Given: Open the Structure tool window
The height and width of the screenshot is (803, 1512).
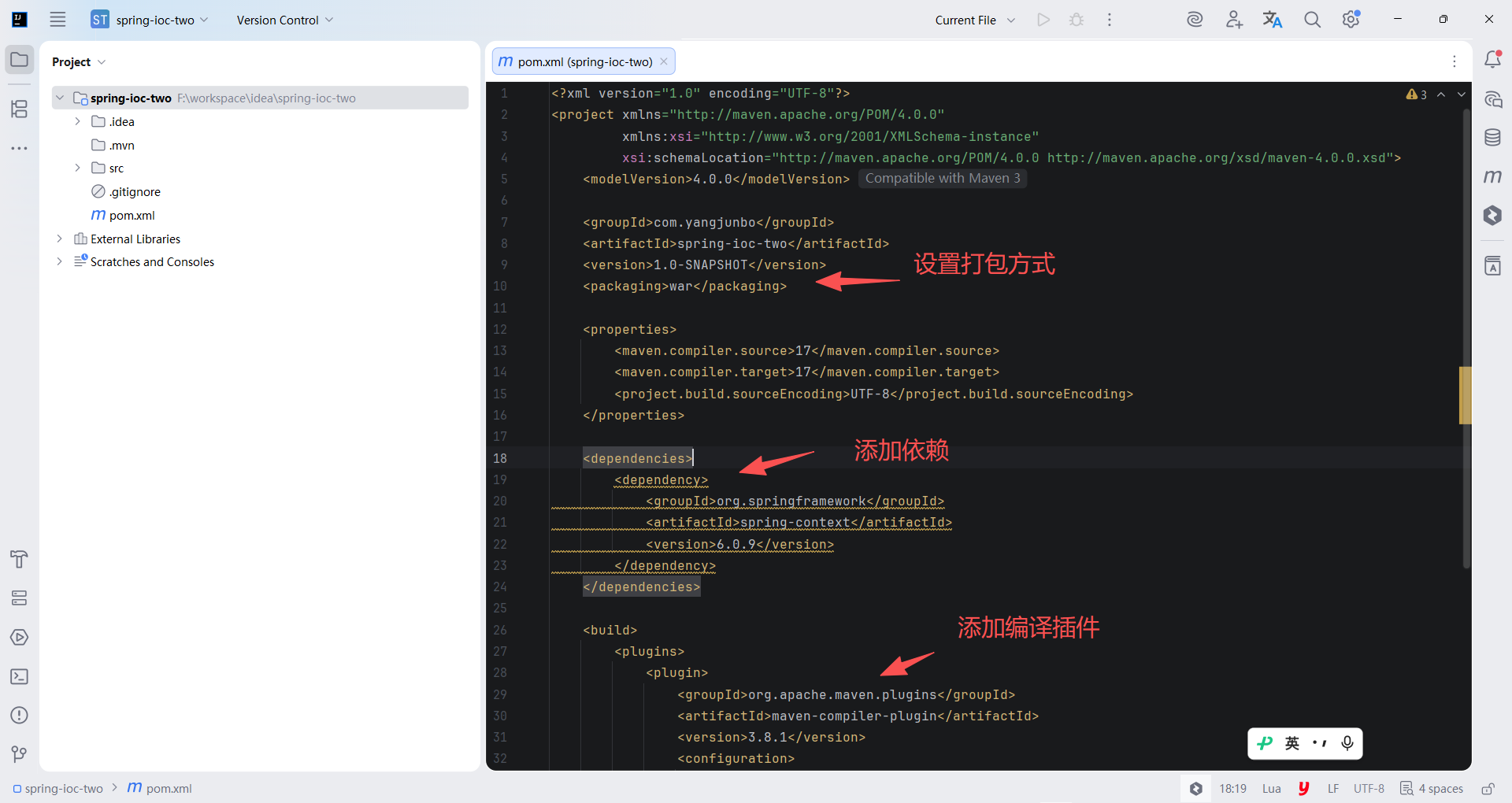Looking at the screenshot, I should 20,109.
